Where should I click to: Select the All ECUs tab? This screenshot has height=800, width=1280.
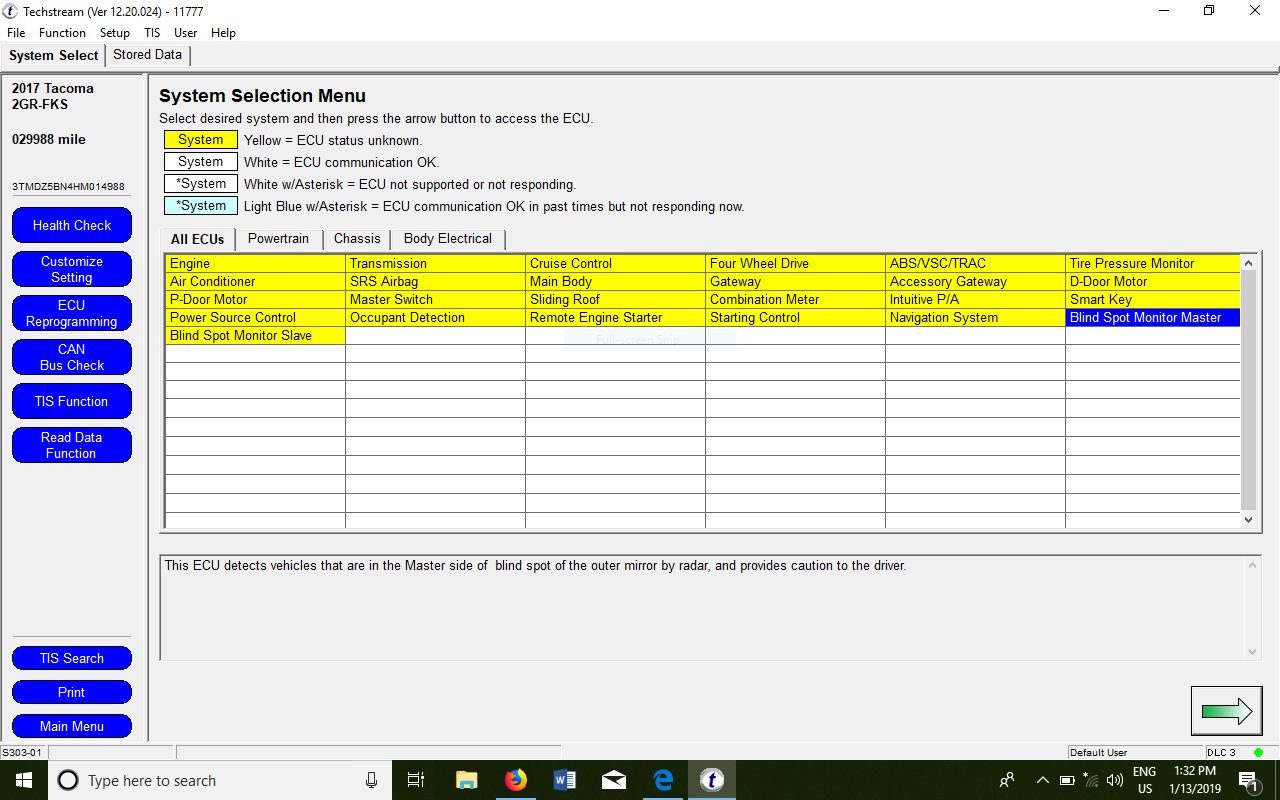198,239
